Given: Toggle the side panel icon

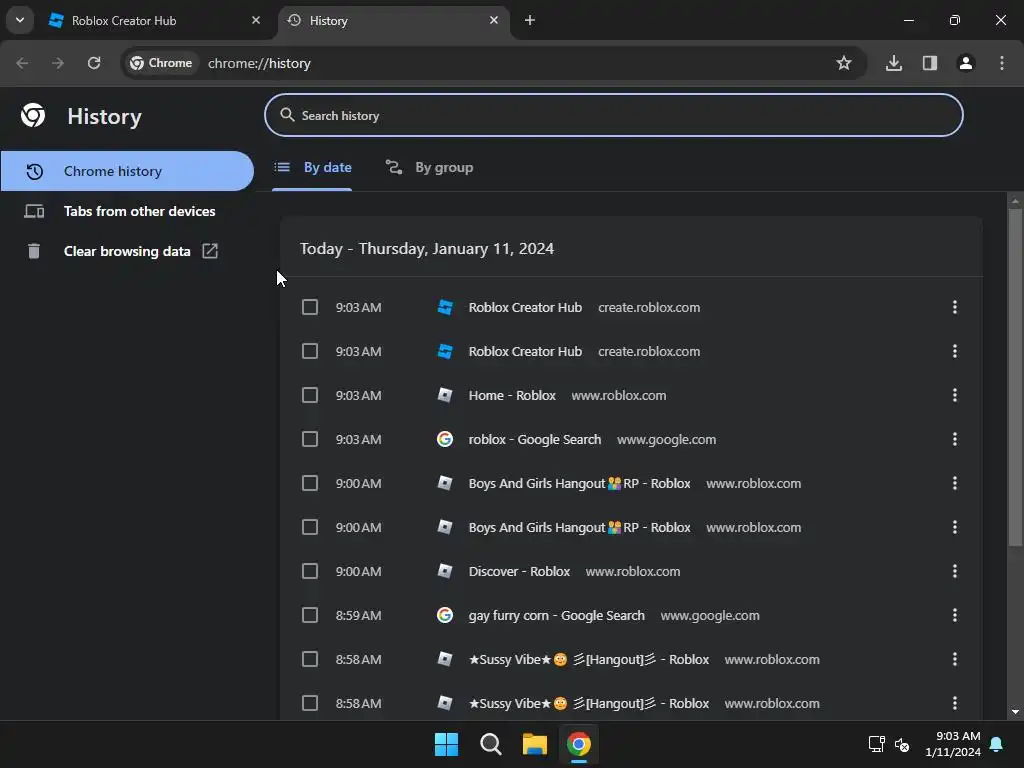Looking at the screenshot, I should tap(930, 63).
